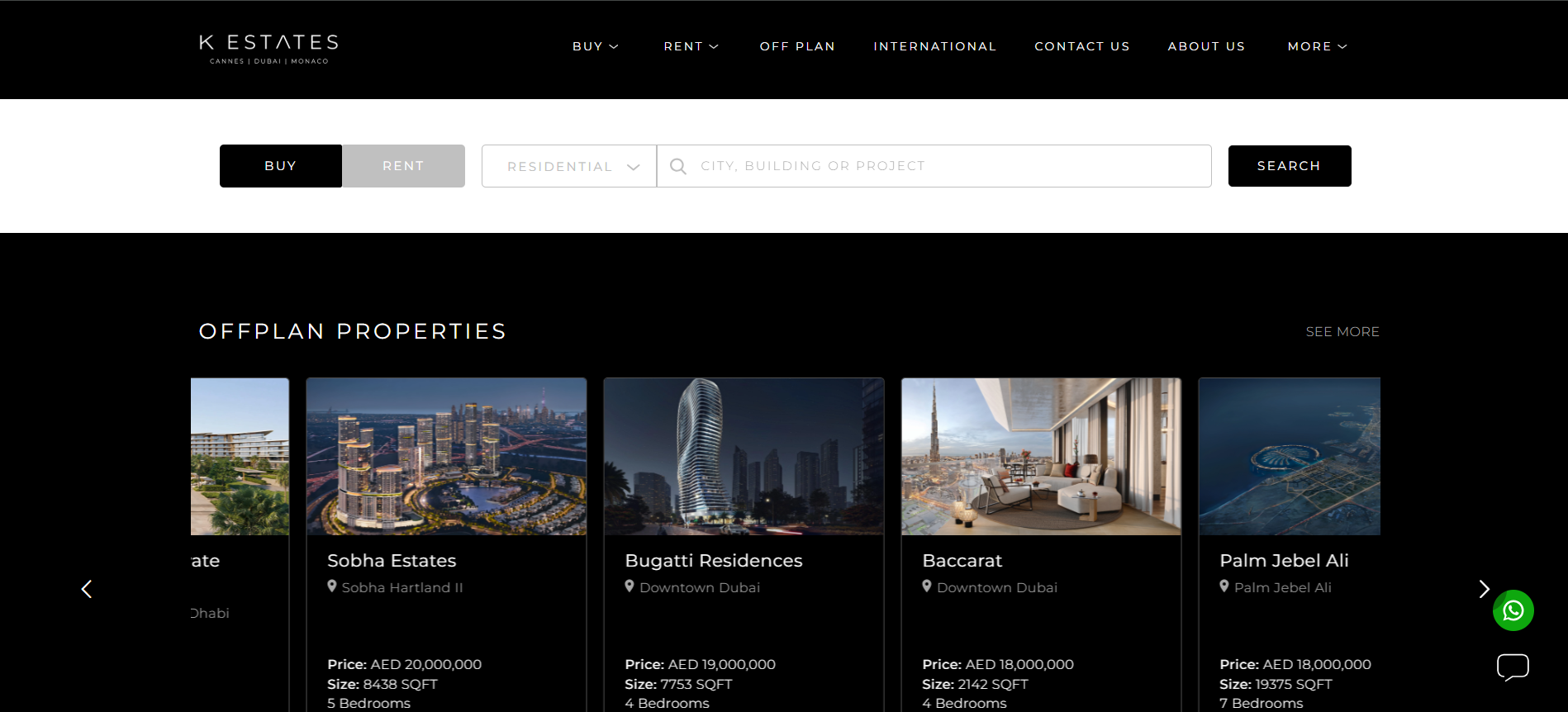Viewport: 1568px width, 712px height.
Task: Click location pin on Bugatti Residences card
Action: 630,586
